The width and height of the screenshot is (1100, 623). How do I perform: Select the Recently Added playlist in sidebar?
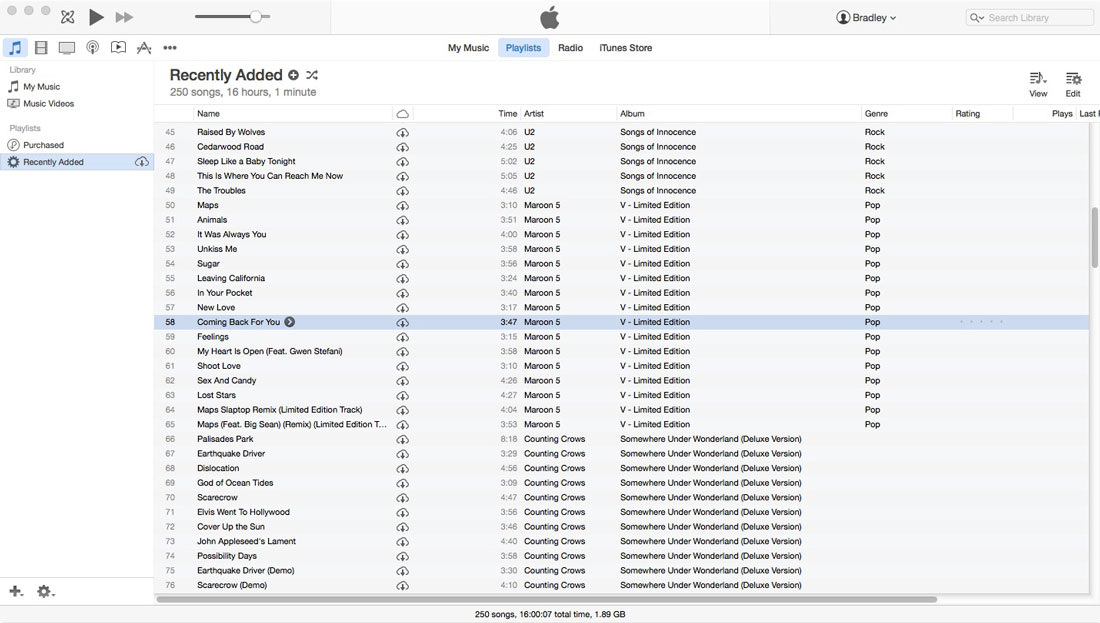(77, 162)
